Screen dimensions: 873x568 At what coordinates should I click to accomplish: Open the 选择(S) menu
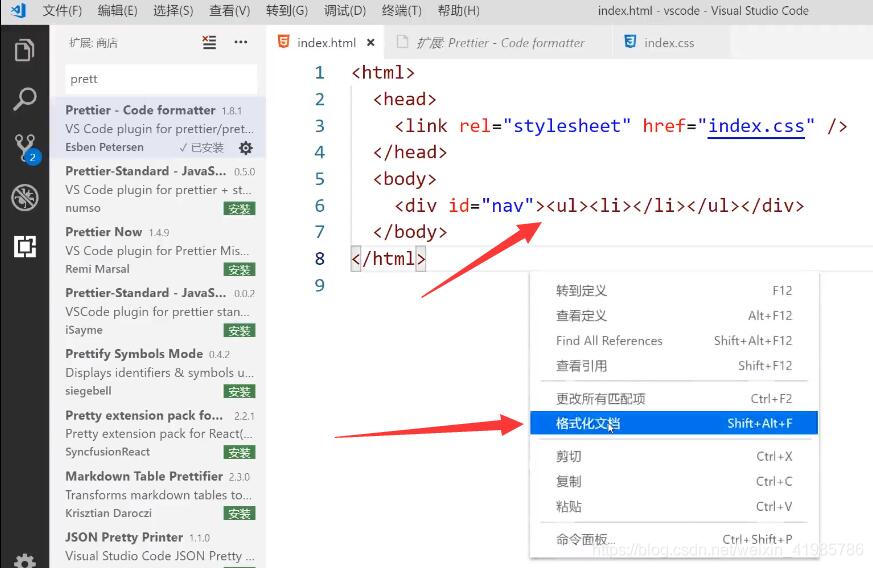173,11
